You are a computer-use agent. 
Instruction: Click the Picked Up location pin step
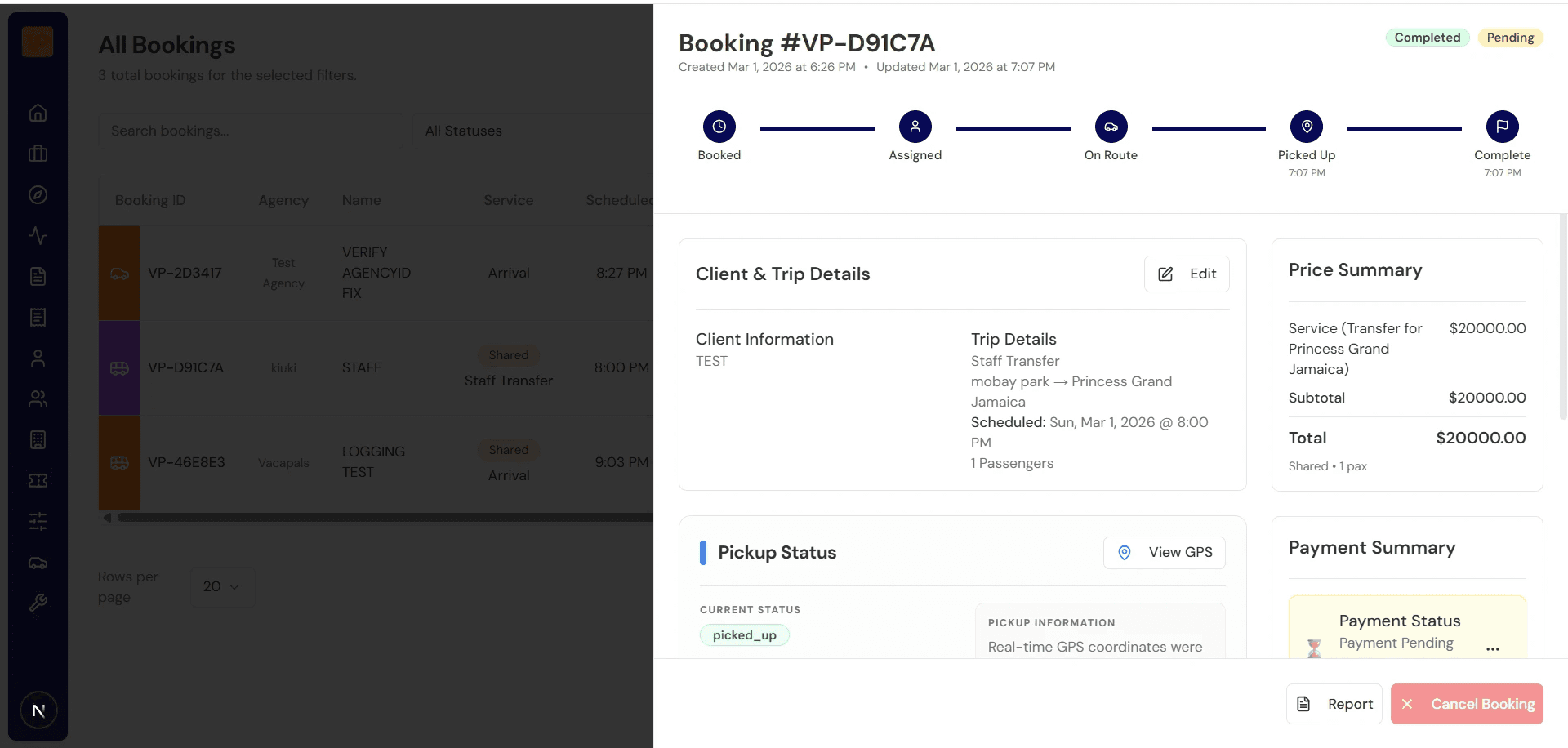(1307, 127)
